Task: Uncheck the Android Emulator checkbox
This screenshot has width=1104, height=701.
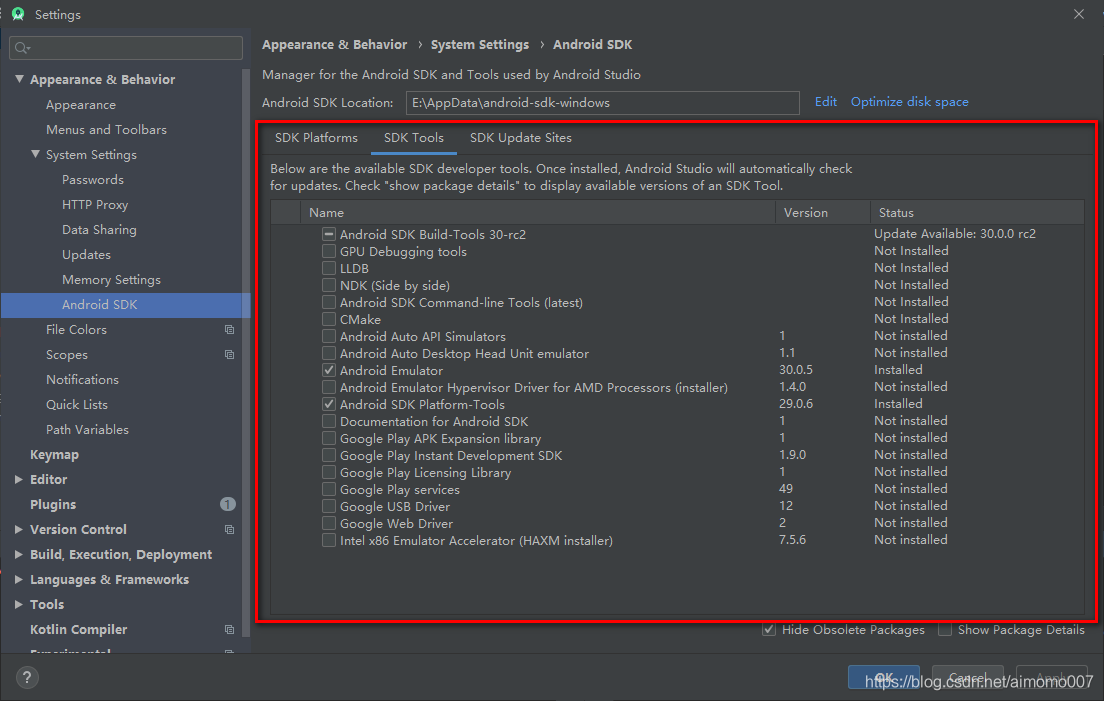Action: pos(329,370)
